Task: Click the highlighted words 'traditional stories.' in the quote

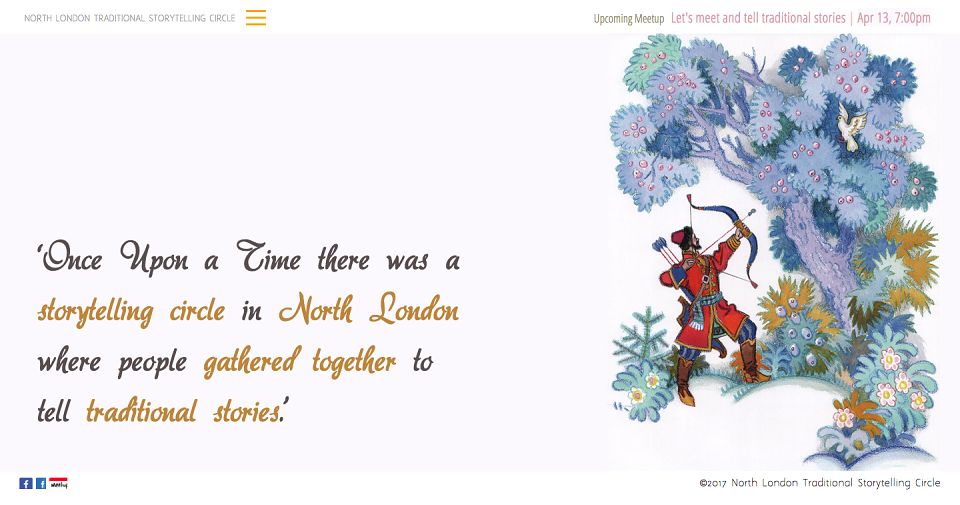Action: (x=184, y=411)
